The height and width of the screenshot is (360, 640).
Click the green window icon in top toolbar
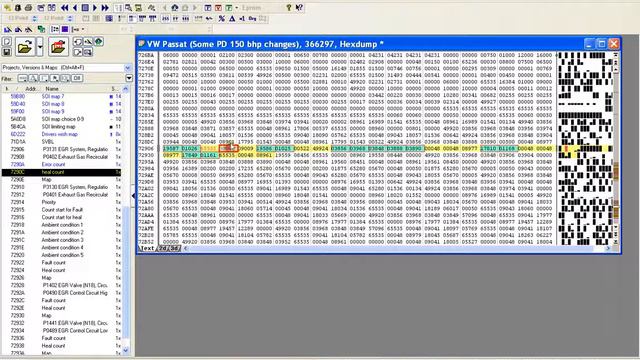point(229,7)
